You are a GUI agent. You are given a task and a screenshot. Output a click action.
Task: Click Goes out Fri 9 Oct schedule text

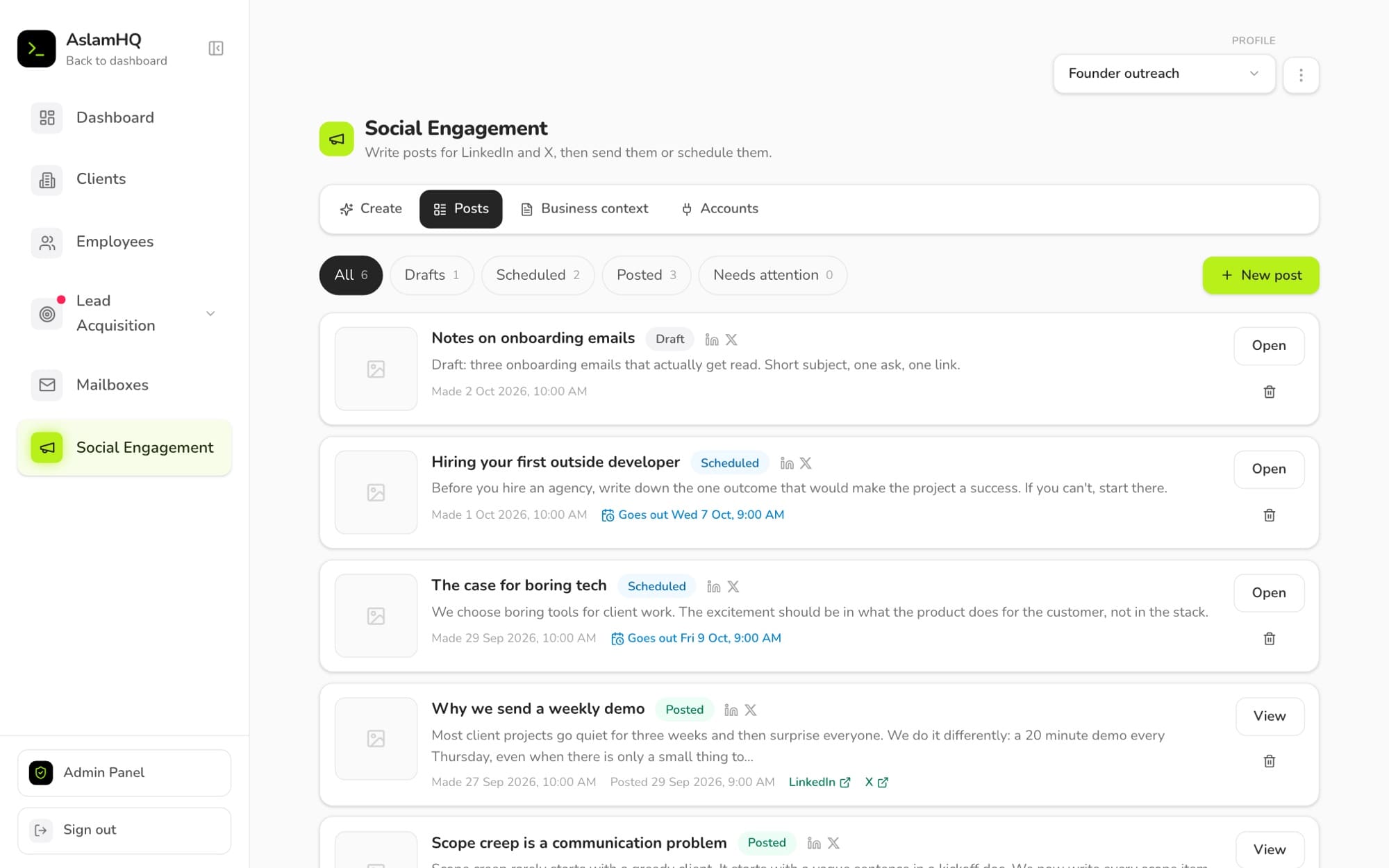696,639
